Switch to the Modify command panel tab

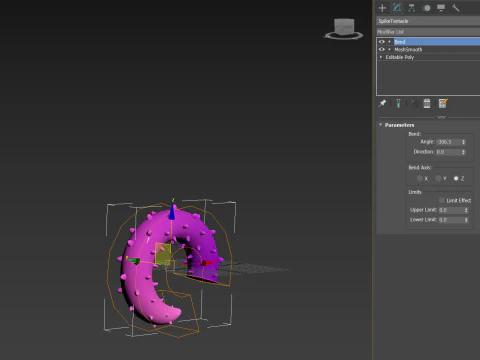pyautogui.click(x=397, y=8)
